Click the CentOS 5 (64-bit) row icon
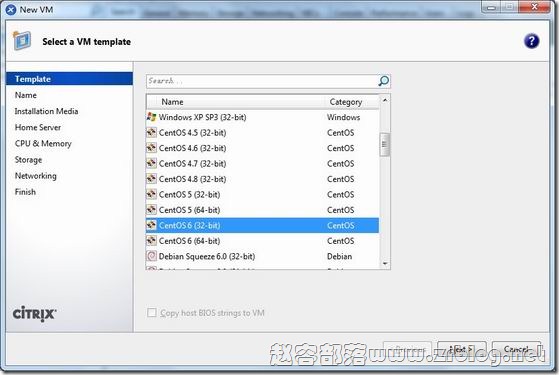Image resolution: width=559 pixels, height=375 pixels. coord(152,210)
